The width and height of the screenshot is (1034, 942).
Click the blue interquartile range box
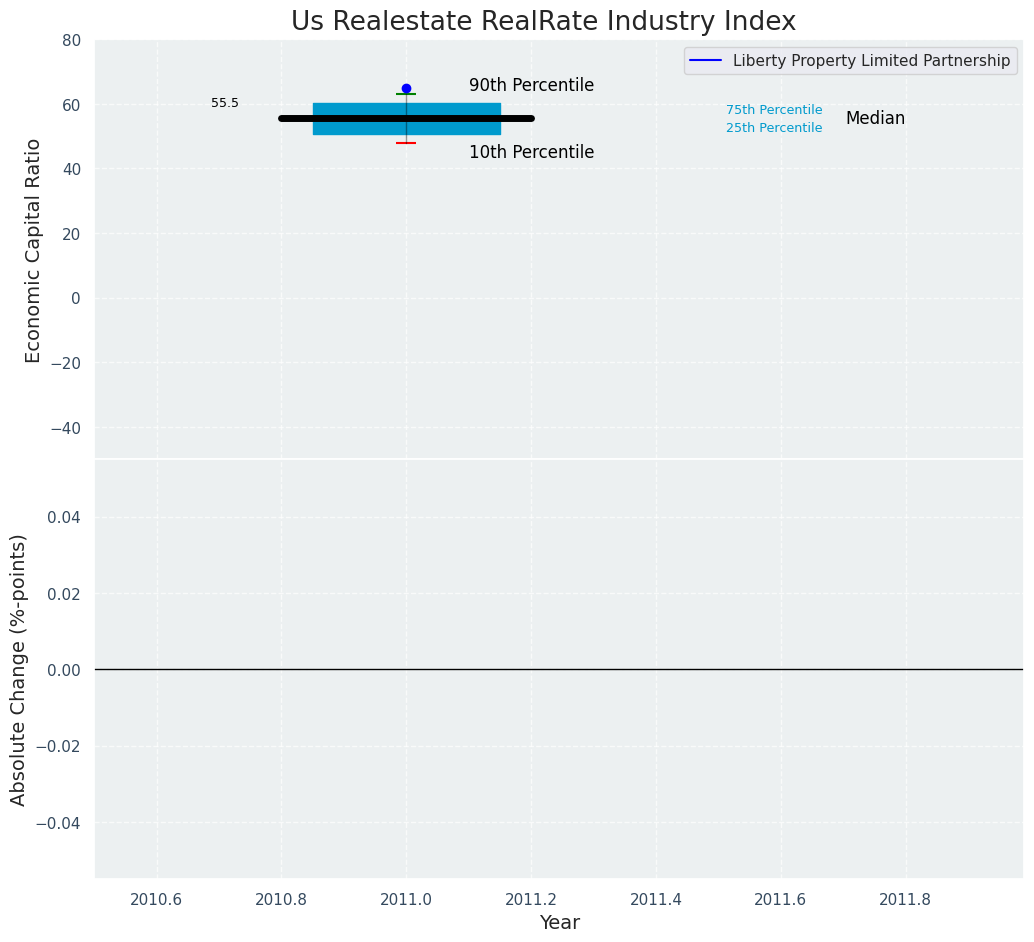pos(450,108)
